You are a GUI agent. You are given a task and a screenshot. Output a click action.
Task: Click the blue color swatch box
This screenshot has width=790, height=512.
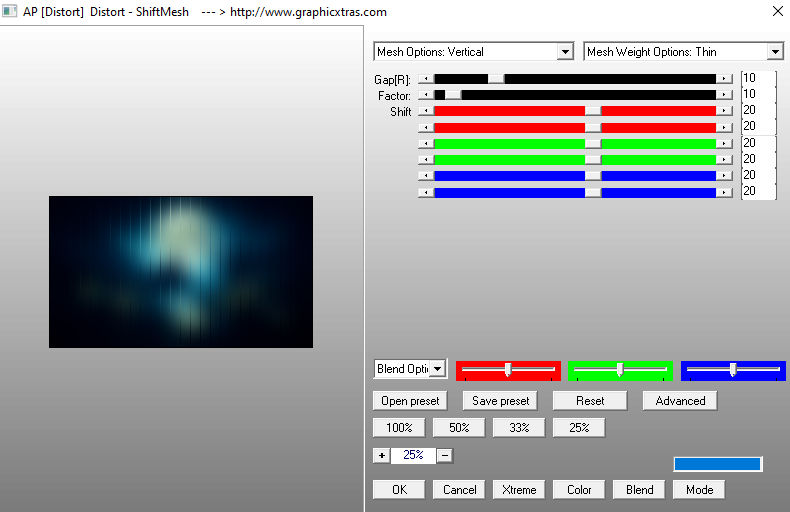tap(717, 464)
